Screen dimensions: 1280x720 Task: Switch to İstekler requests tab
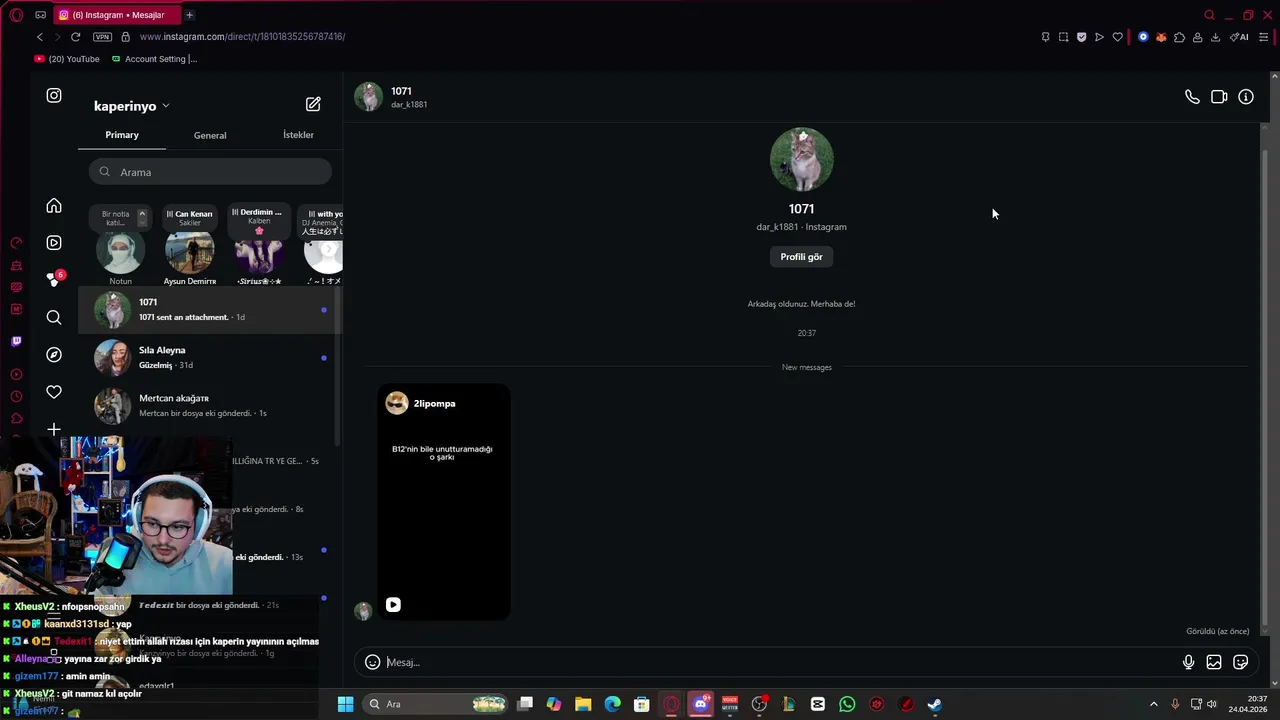[298, 135]
